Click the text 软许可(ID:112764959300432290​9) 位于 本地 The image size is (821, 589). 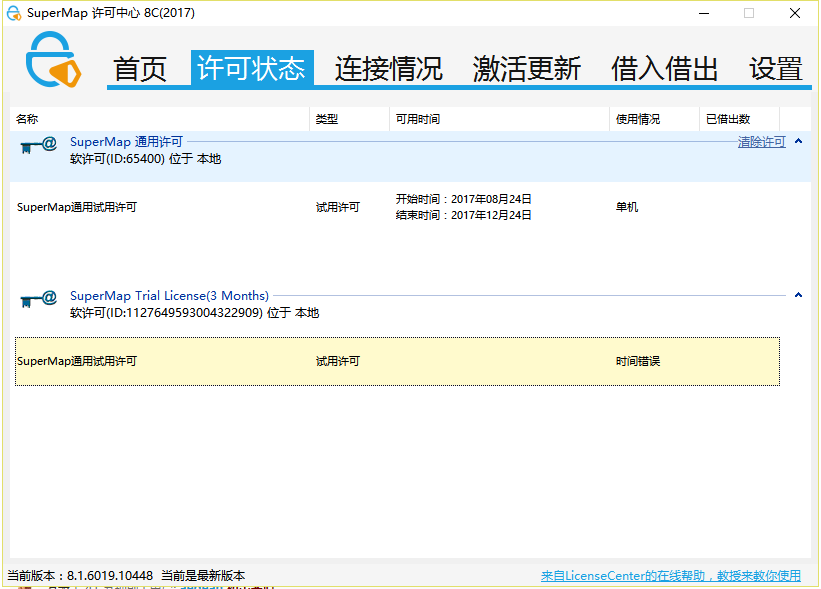(x=194, y=313)
